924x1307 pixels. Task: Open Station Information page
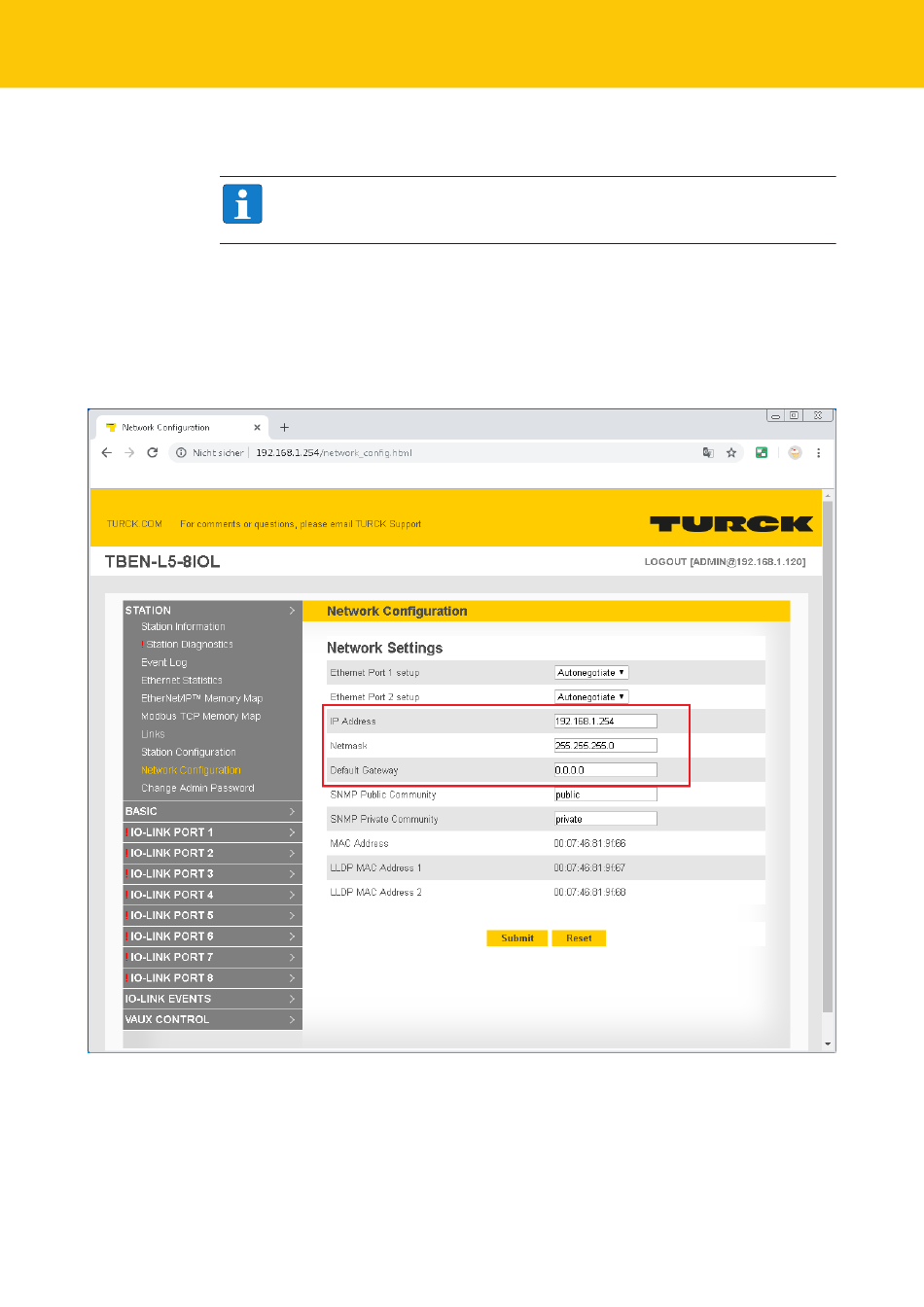(183, 627)
